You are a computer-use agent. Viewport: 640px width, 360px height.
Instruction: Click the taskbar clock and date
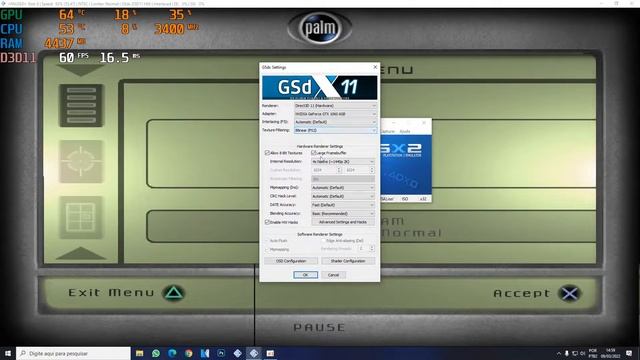click(x=611, y=353)
